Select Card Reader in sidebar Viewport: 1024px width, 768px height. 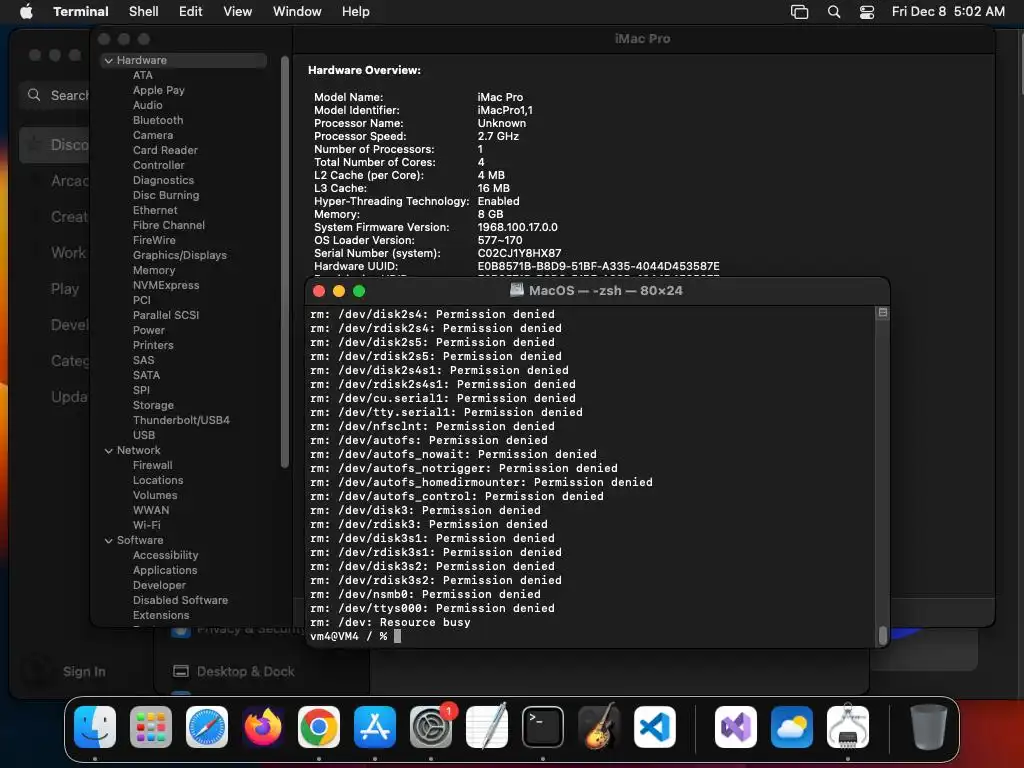coord(165,150)
